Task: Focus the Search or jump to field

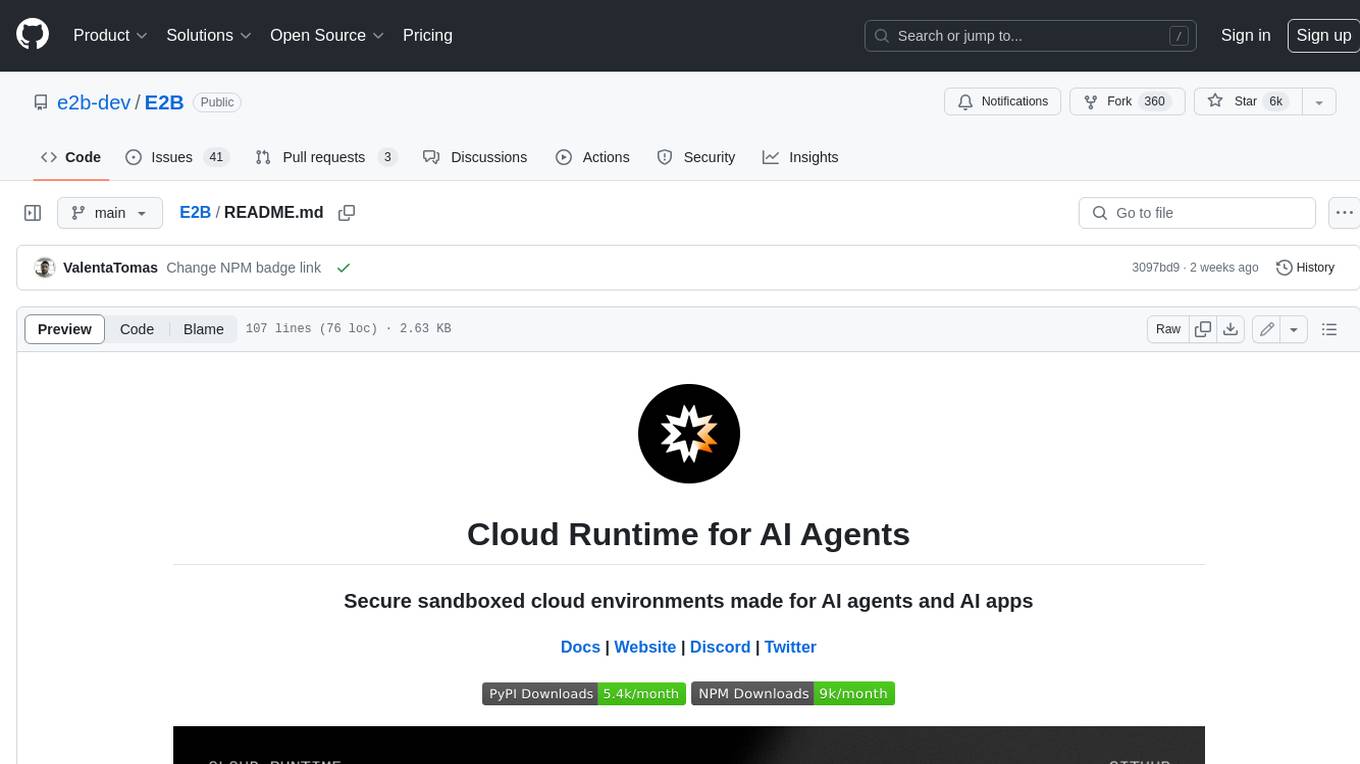Action: point(1032,36)
